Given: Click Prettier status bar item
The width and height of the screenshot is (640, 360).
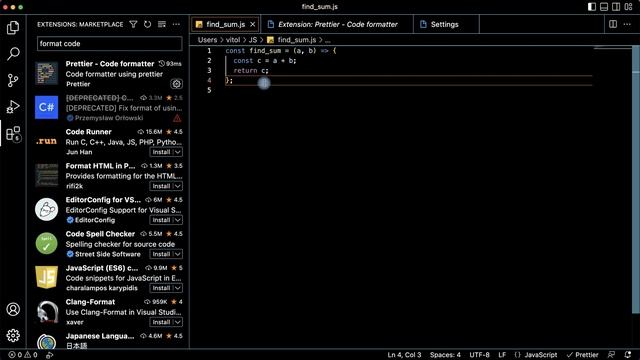Looking at the screenshot, I should [582, 355].
